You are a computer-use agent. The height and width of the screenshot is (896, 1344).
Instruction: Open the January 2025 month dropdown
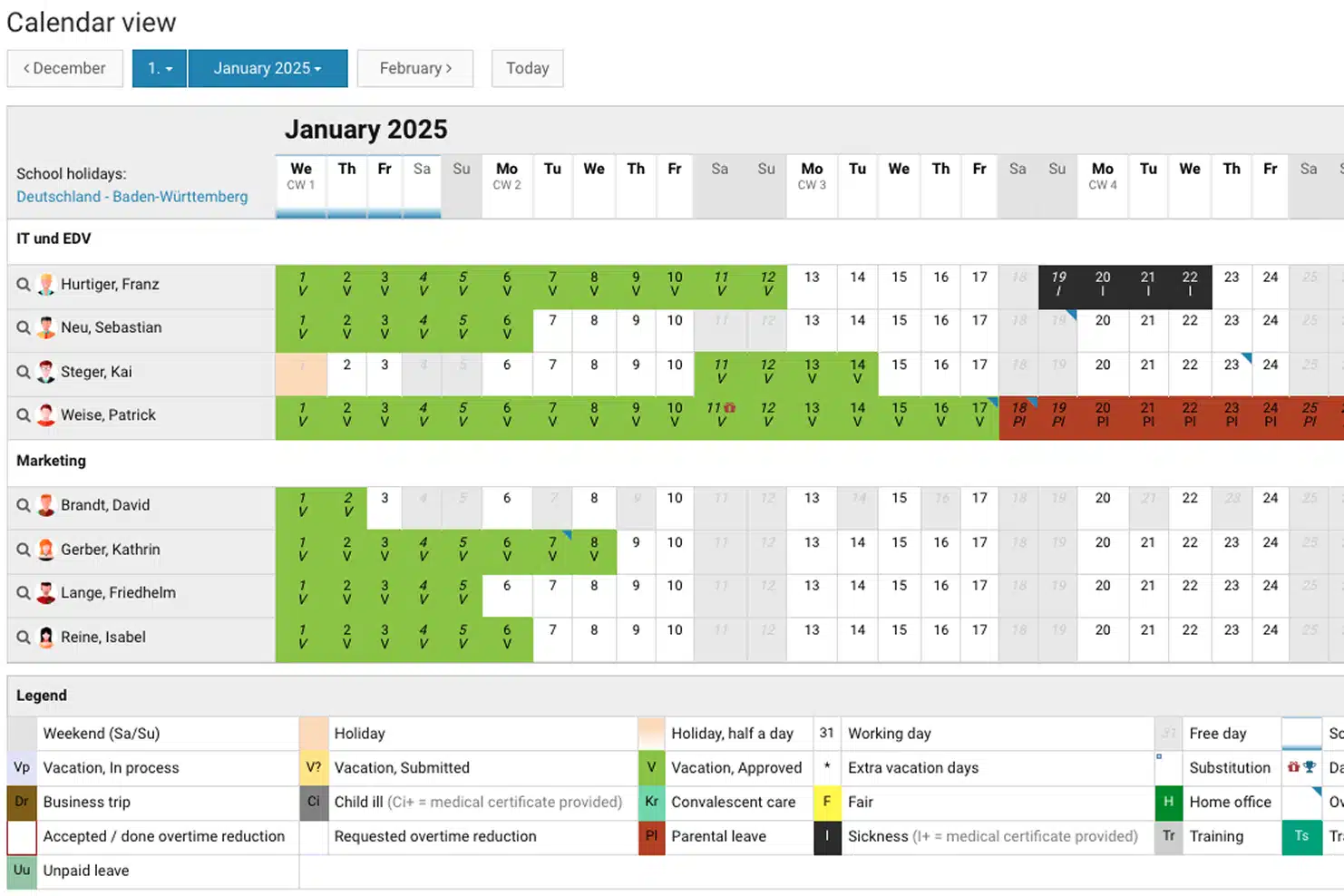268,68
